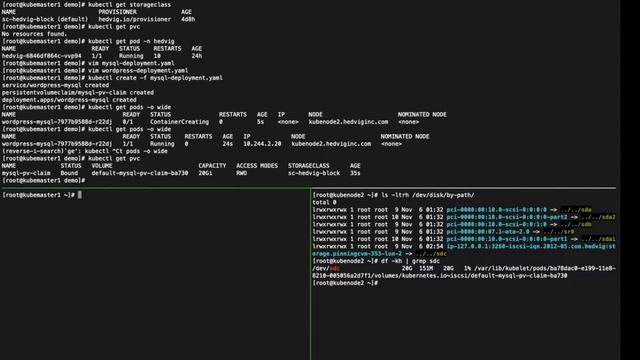Click the 'VOLUME' column header

[102, 166]
